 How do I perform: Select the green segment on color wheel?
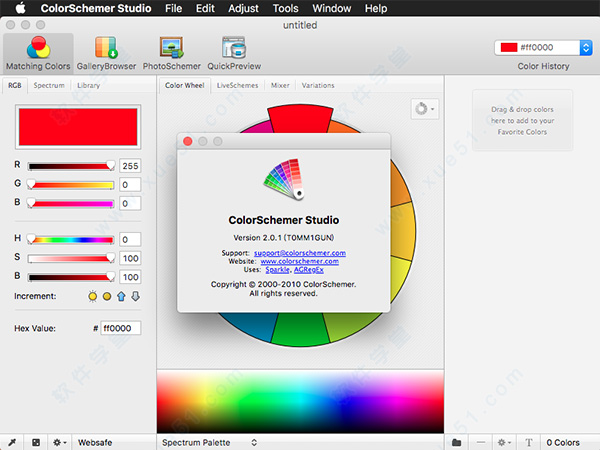click(x=300, y=329)
